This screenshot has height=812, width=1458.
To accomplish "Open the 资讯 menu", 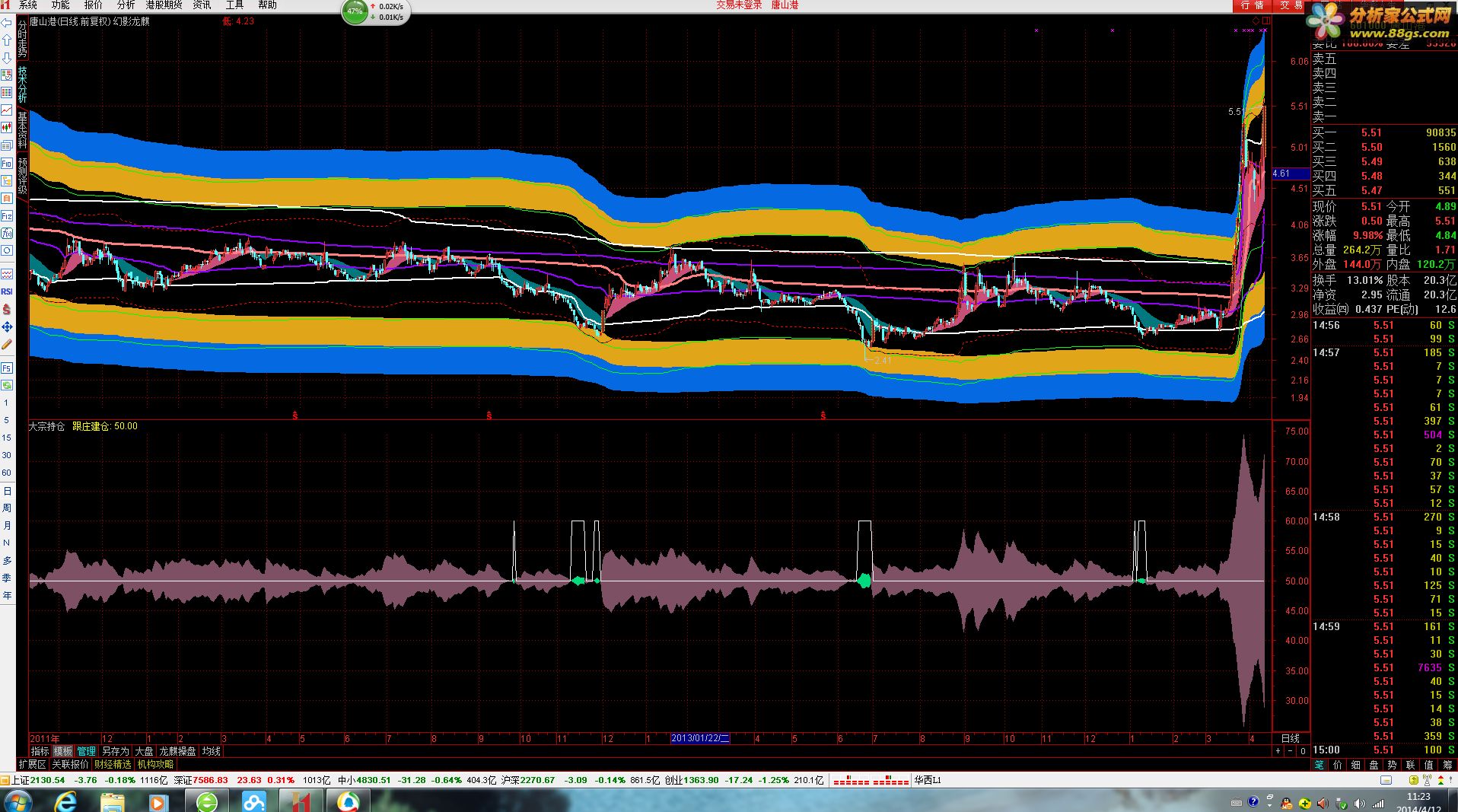I will coord(202,5).
